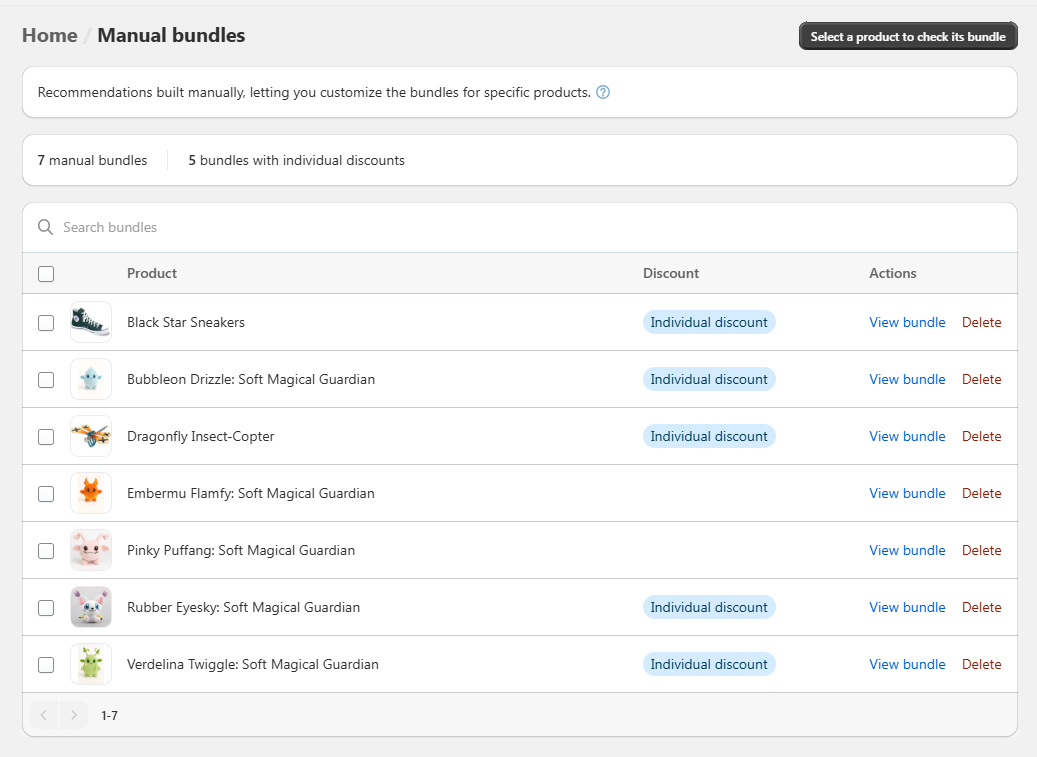The image size is (1037, 757).
Task: Delete the Embermu Flamfy bundle
Action: [x=981, y=493]
